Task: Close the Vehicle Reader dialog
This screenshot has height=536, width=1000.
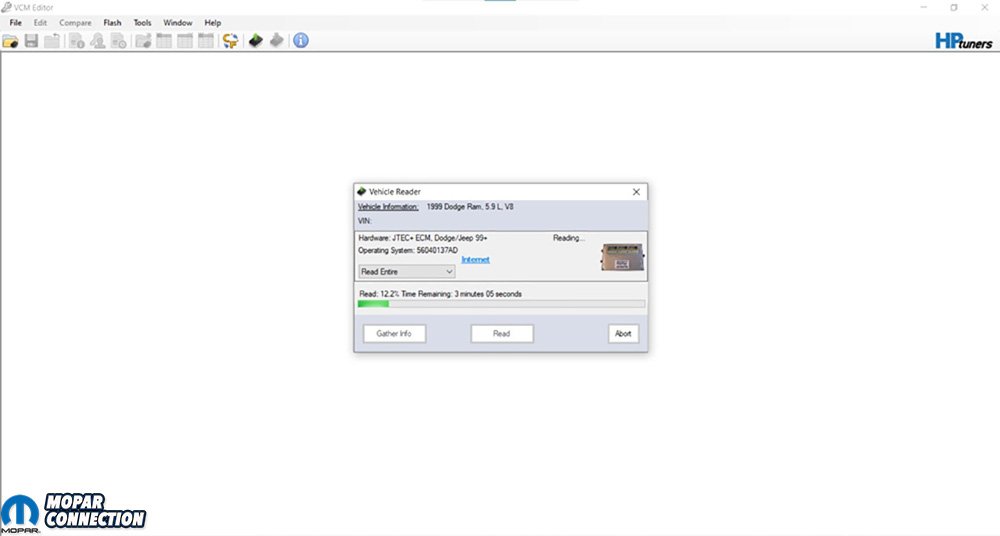Action: point(636,191)
